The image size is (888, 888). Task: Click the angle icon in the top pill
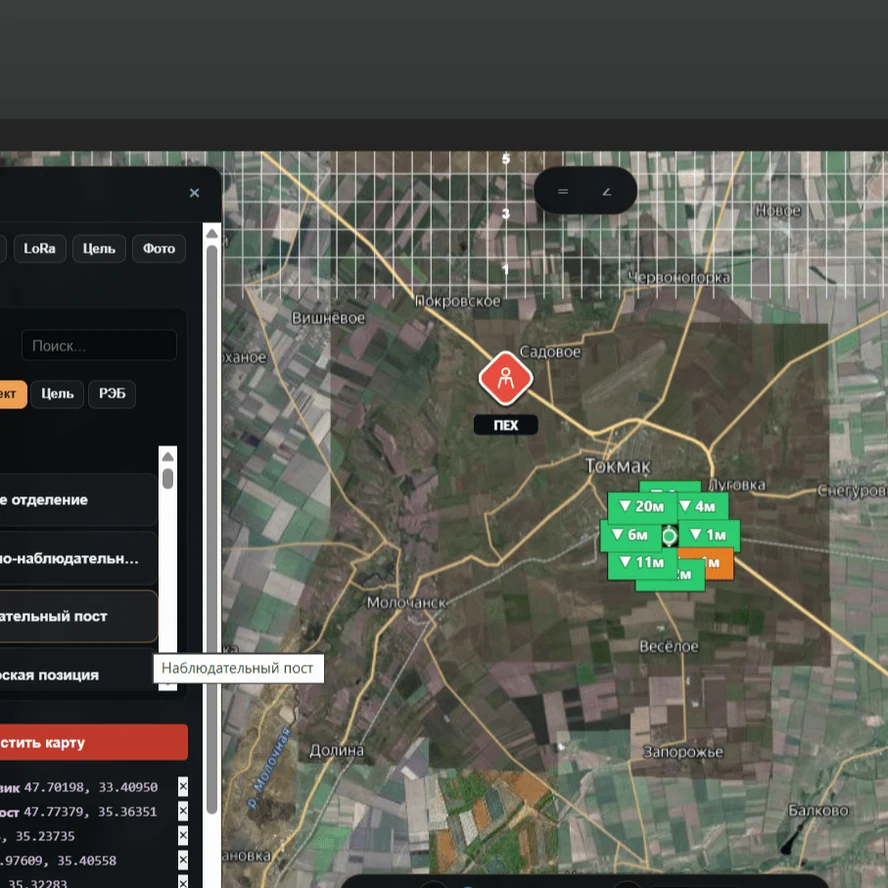(607, 191)
